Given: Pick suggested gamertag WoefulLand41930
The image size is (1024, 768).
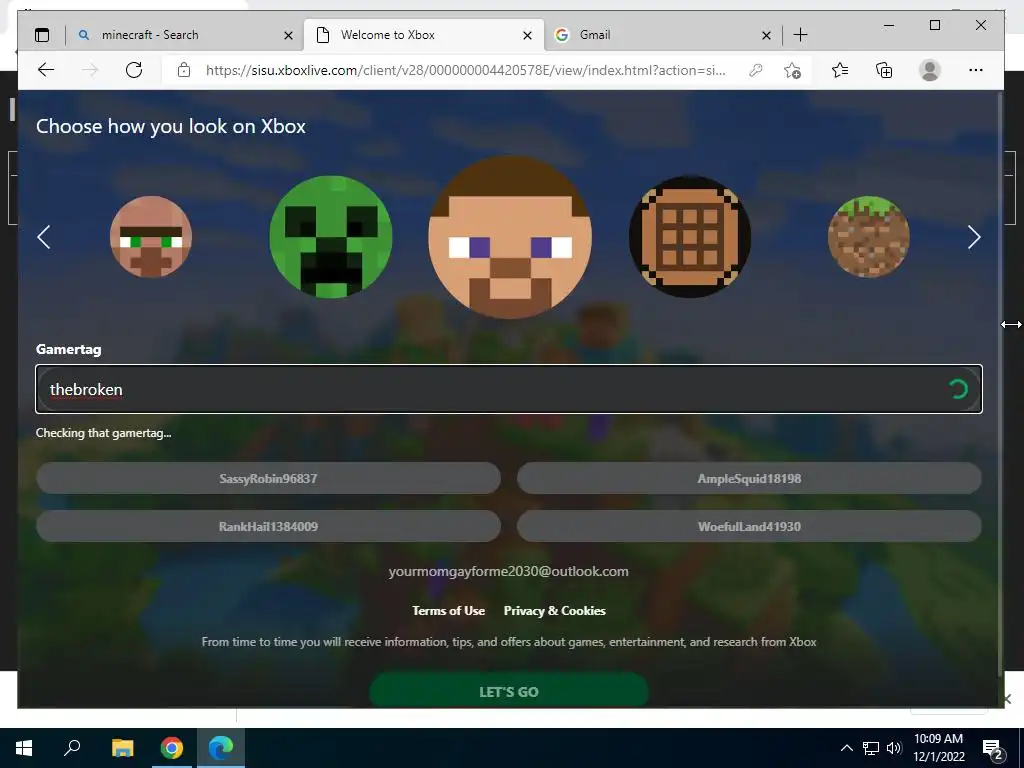Looking at the screenshot, I should click(x=749, y=526).
